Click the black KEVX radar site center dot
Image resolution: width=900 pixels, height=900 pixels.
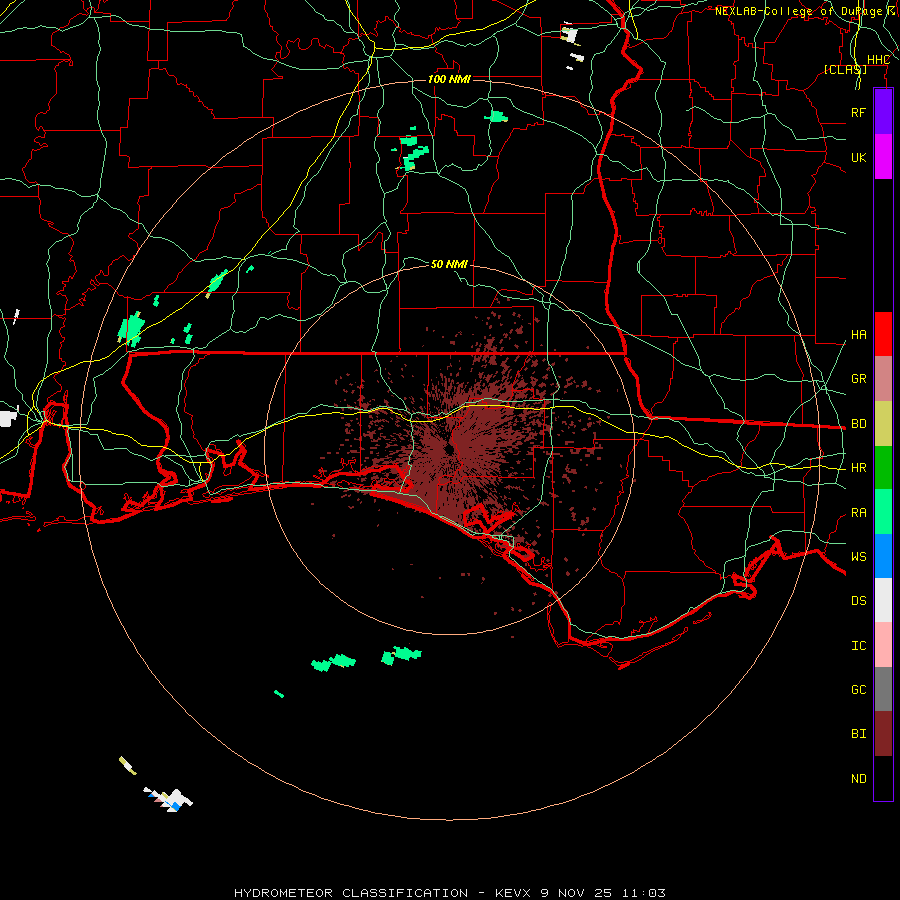[x=449, y=448]
